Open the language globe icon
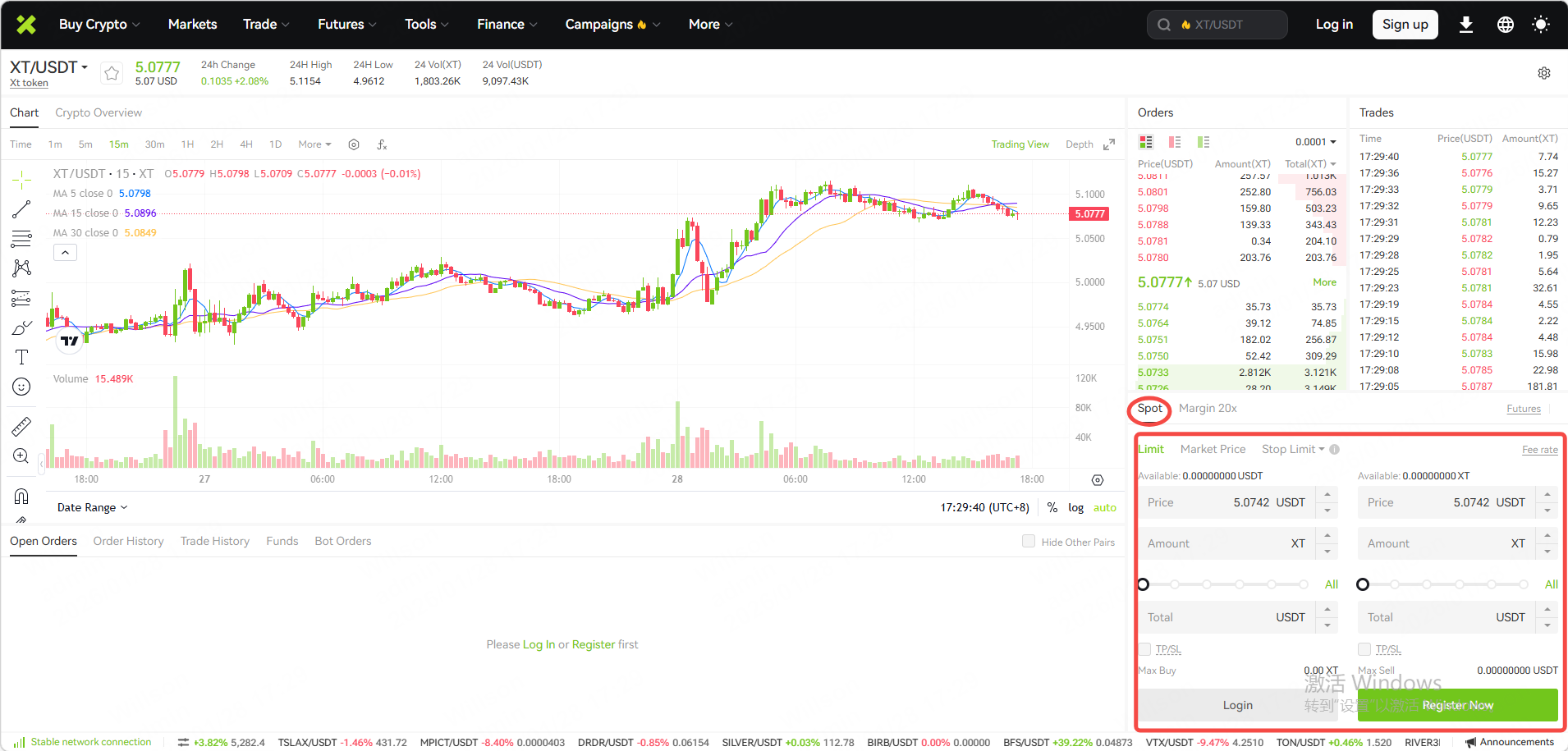 point(1505,25)
